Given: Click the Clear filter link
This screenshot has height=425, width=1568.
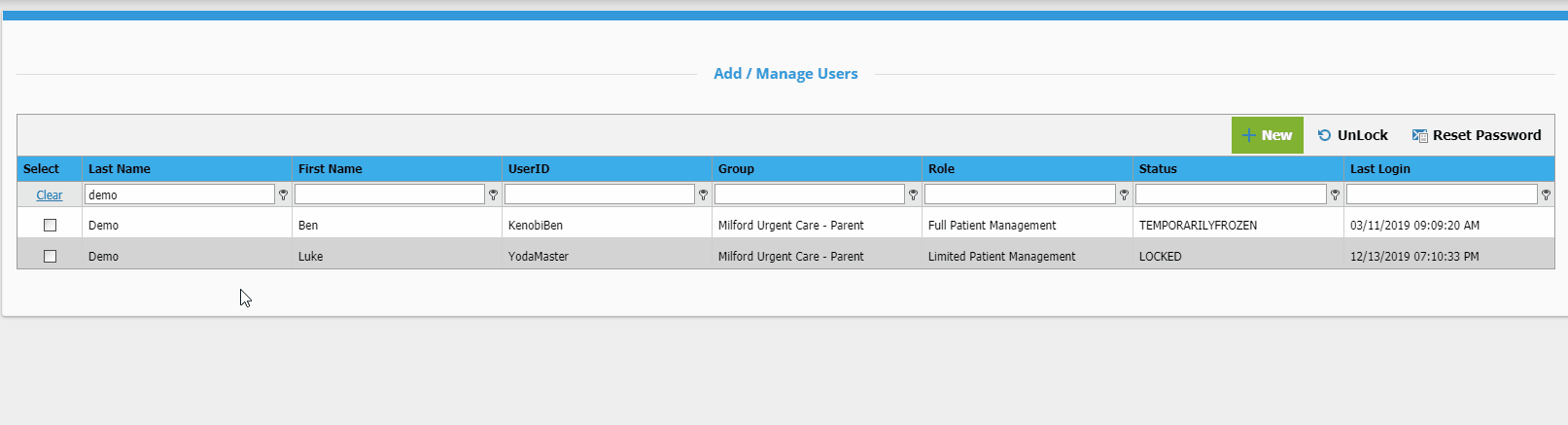Looking at the screenshot, I should tap(50, 195).
